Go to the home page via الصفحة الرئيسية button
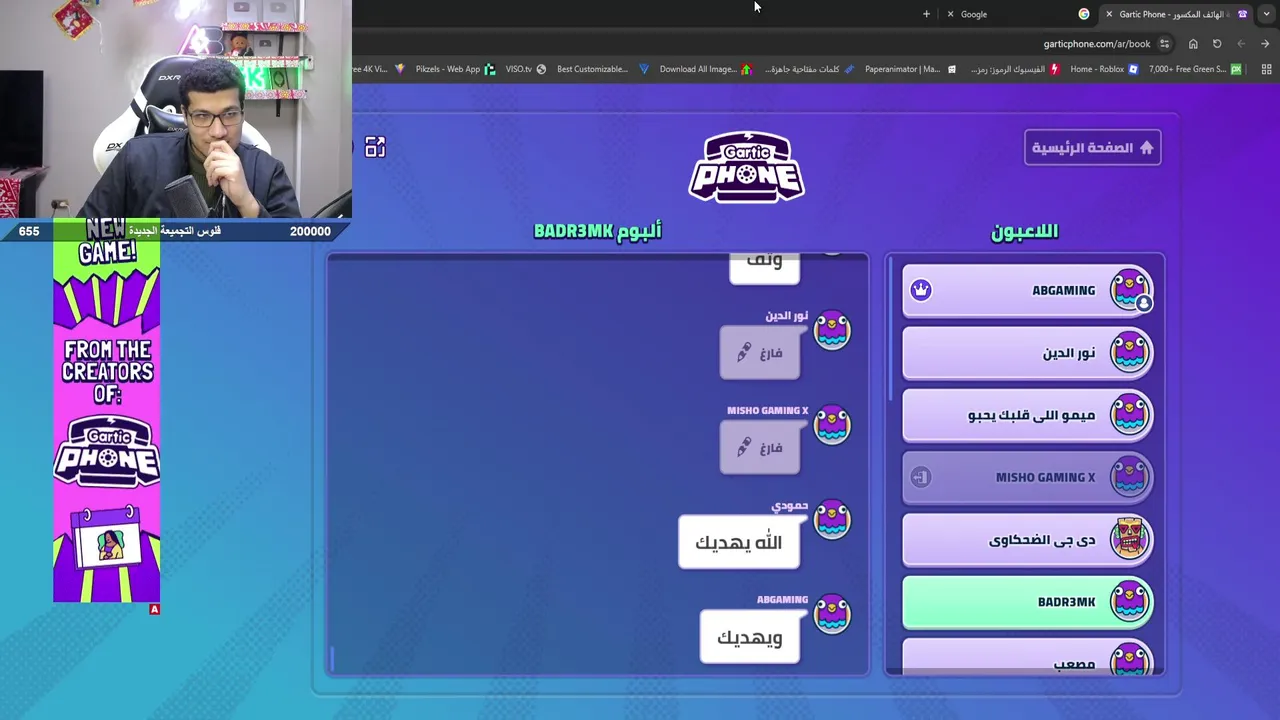1280x720 pixels. (x=1092, y=148)
